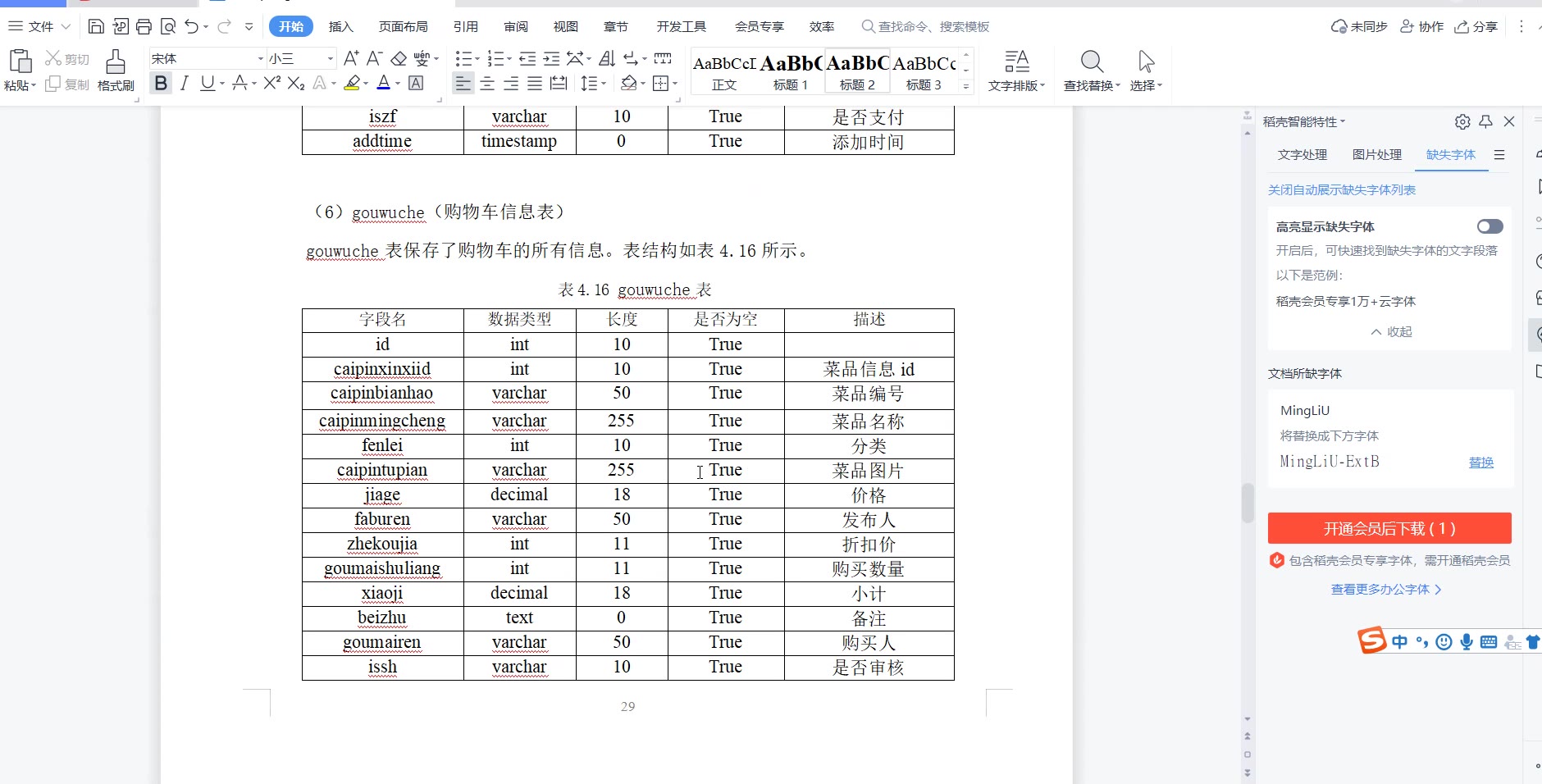Click the shading paint bucket swatch
The image size is (1542, 784).
tap(629, 83)
